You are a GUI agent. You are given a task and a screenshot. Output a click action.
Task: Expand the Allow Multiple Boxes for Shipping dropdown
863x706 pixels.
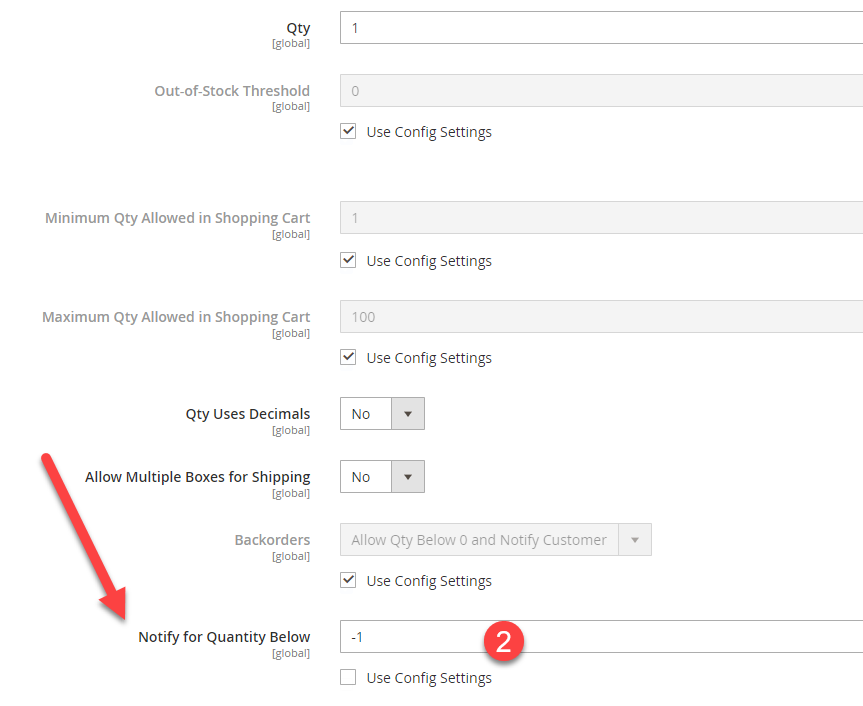(382, 477)
